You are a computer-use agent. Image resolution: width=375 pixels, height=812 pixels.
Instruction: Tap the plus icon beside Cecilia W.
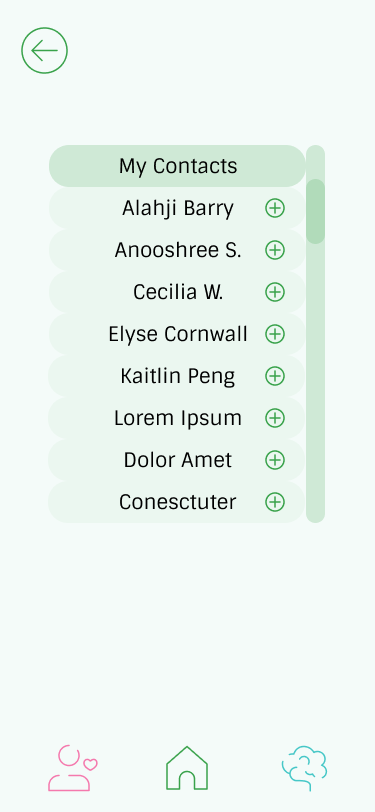point(275,292)
